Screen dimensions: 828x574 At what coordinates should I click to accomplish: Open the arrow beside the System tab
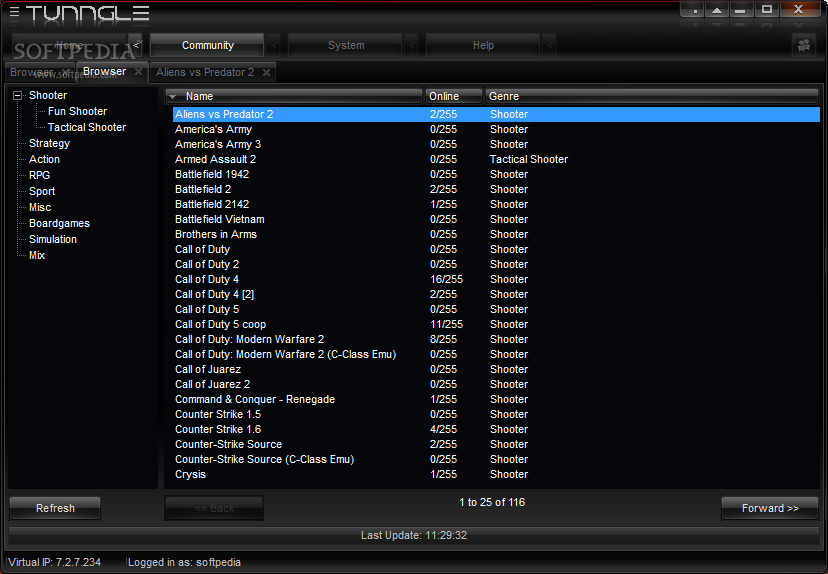tap(412, 45)
